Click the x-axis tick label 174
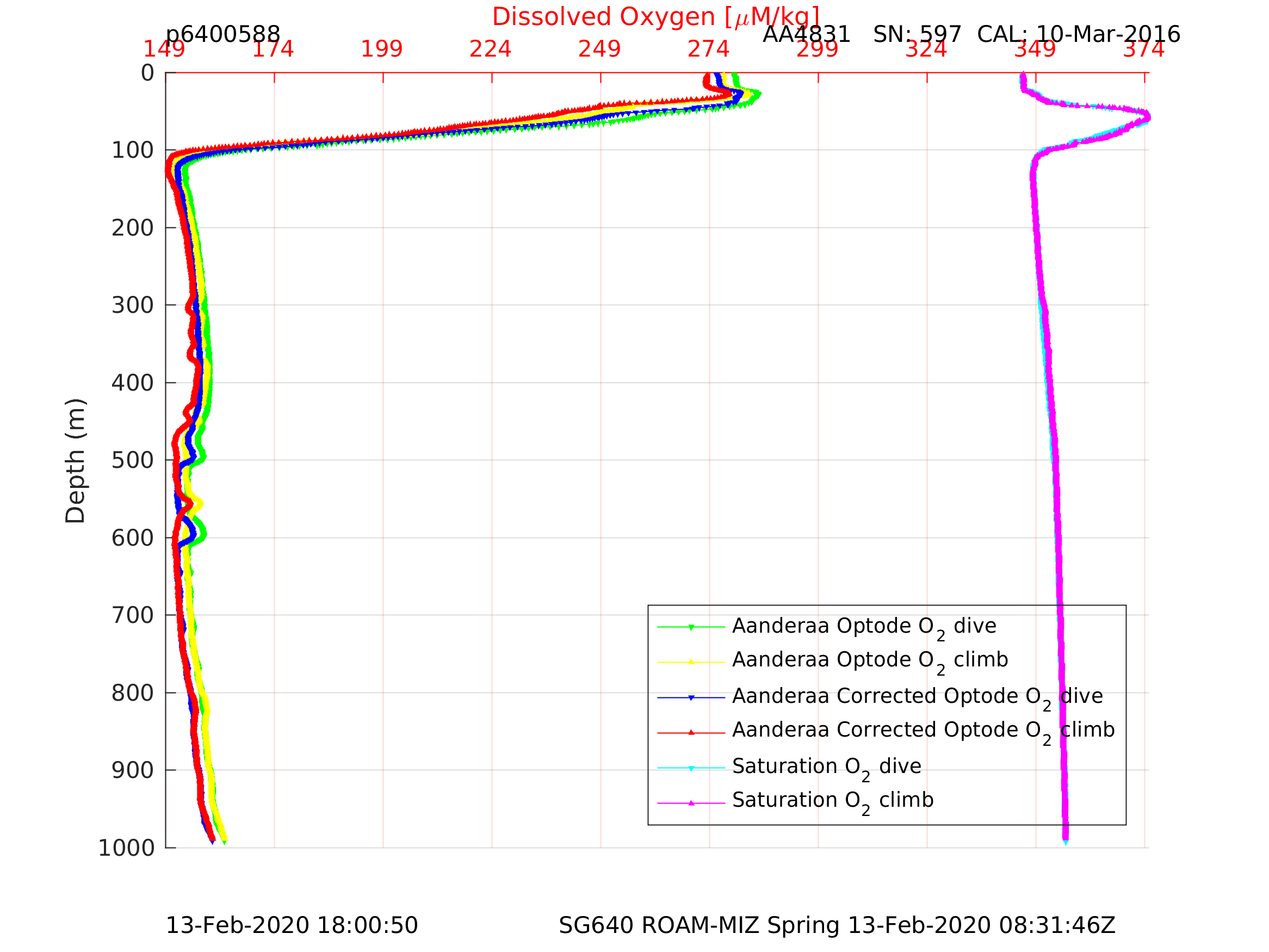This screenshot has width=1269, height=952. [273, 50]
